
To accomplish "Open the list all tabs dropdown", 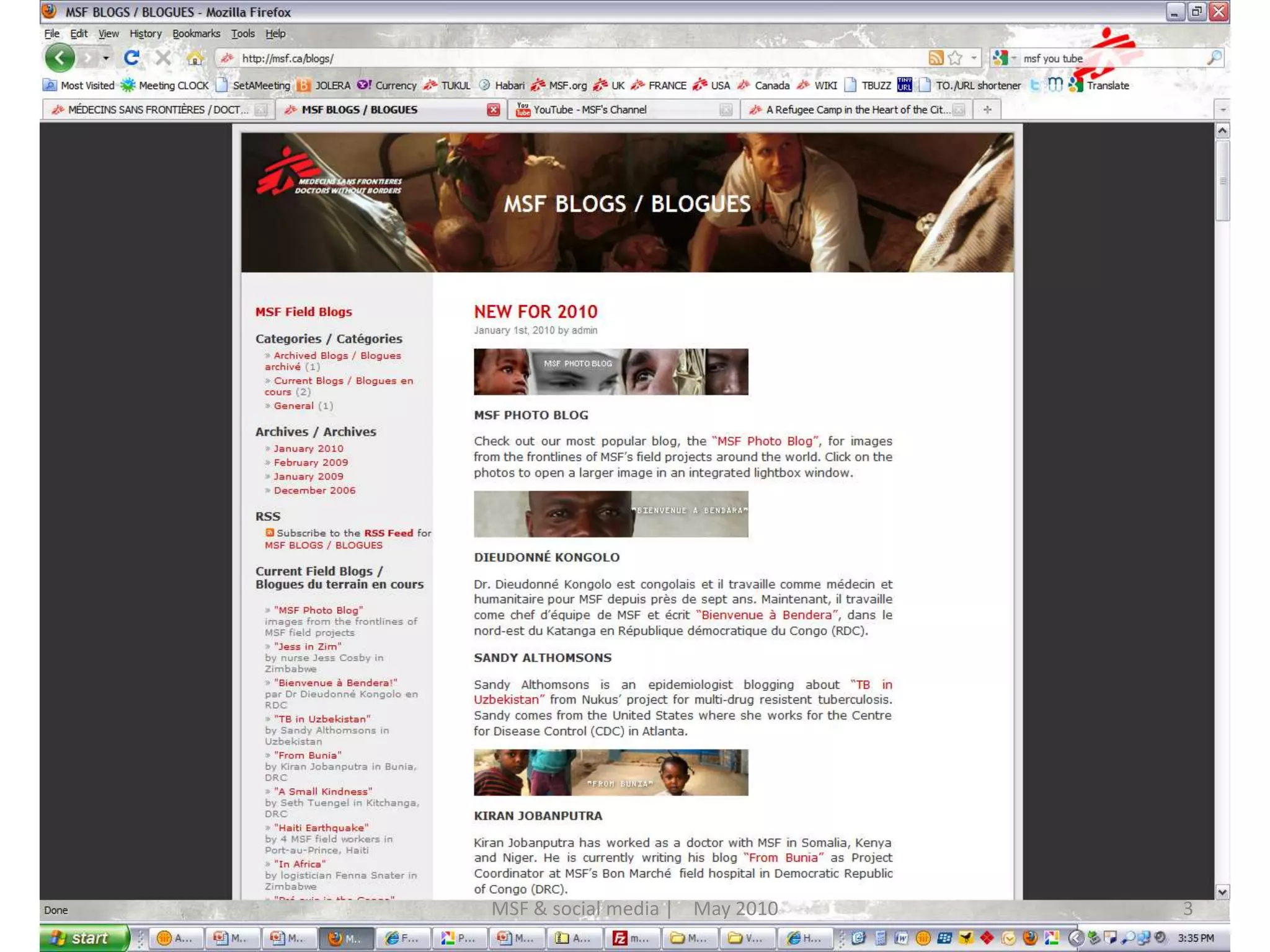I will coord(1222,110).
